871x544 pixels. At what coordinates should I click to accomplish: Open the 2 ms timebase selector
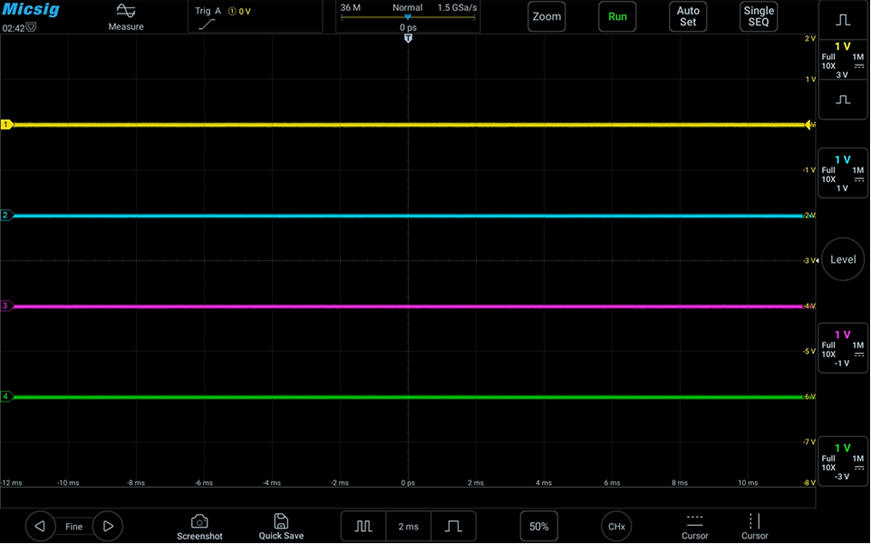[x=408, y=526]
